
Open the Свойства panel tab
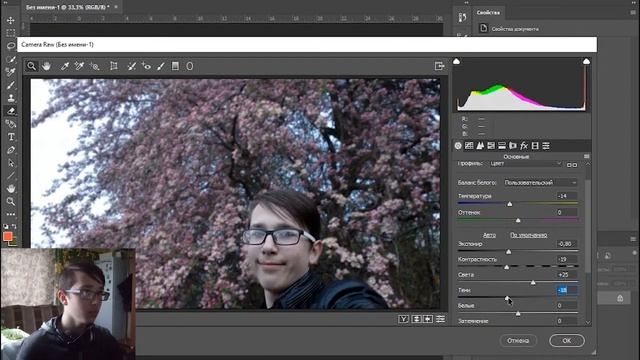tap(488, 13)
